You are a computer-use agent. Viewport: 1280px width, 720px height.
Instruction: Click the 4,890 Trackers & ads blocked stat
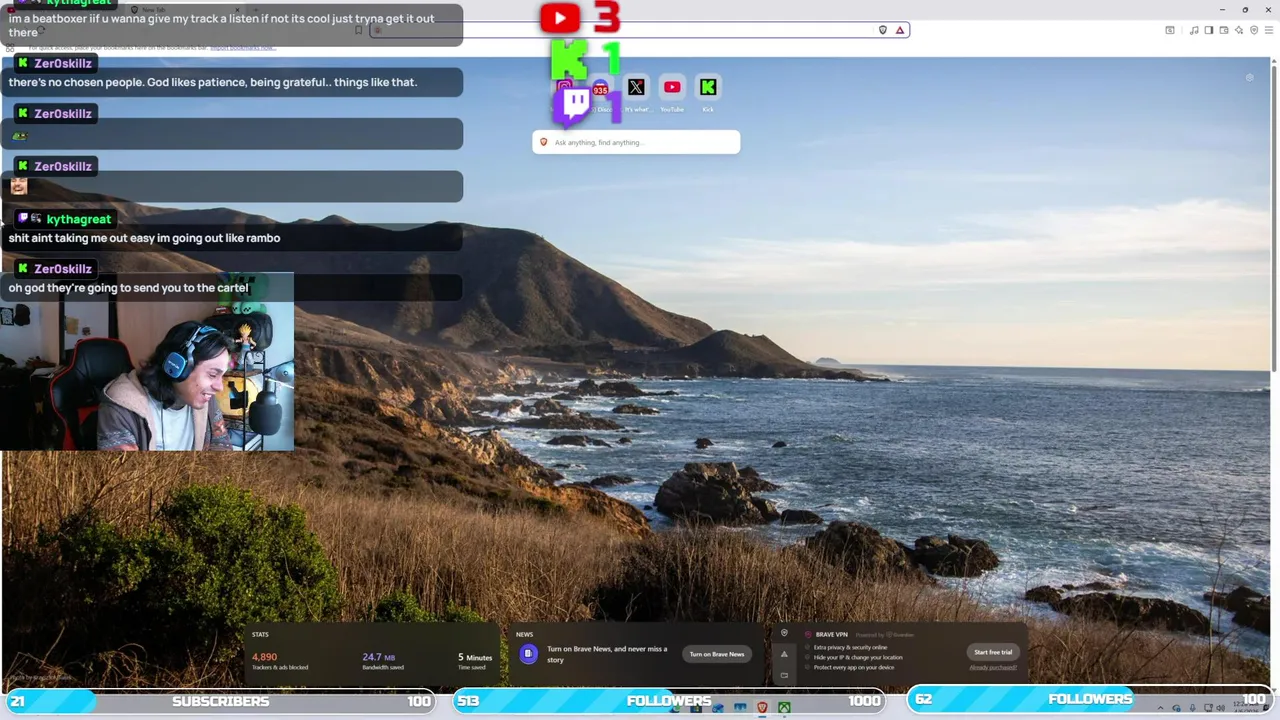point(280,661)
